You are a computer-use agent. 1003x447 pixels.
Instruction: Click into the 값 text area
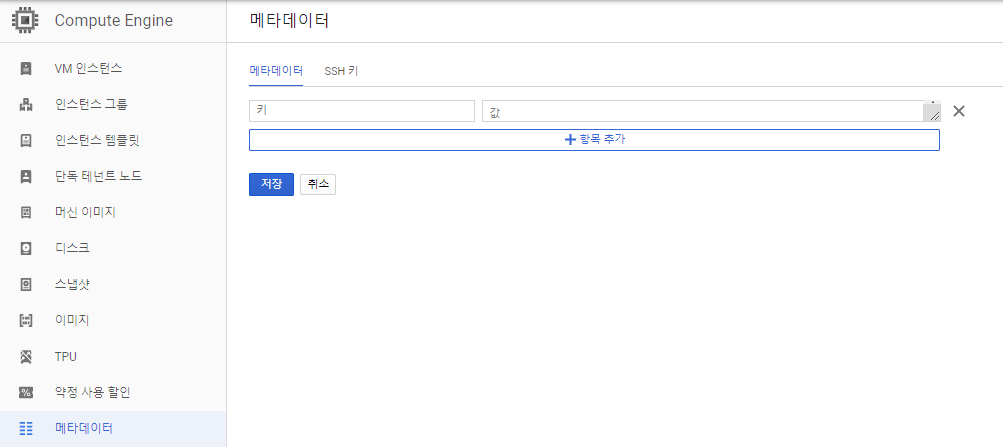tap(711, 111)
